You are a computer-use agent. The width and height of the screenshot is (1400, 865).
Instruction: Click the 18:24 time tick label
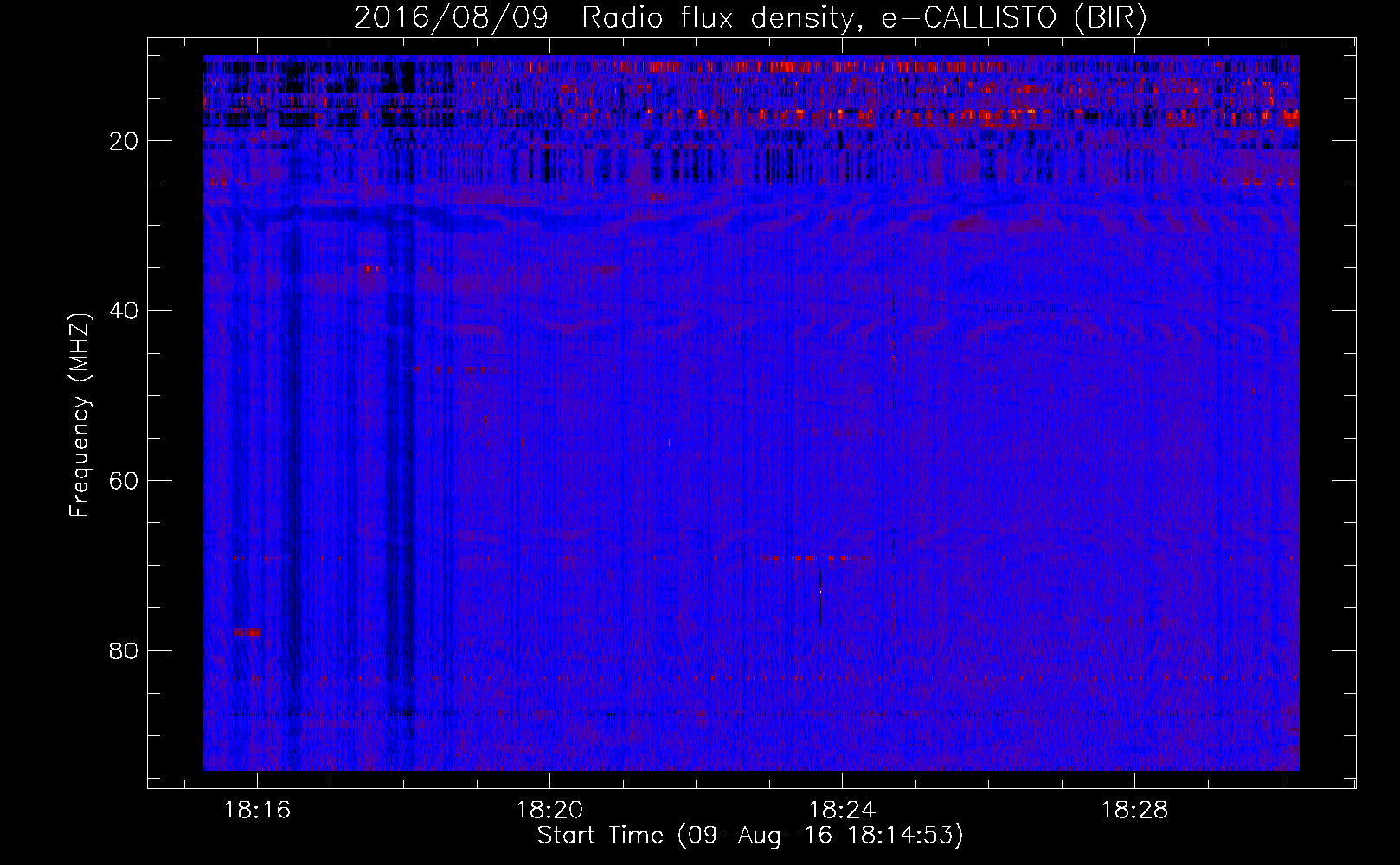tap(842, 811)
